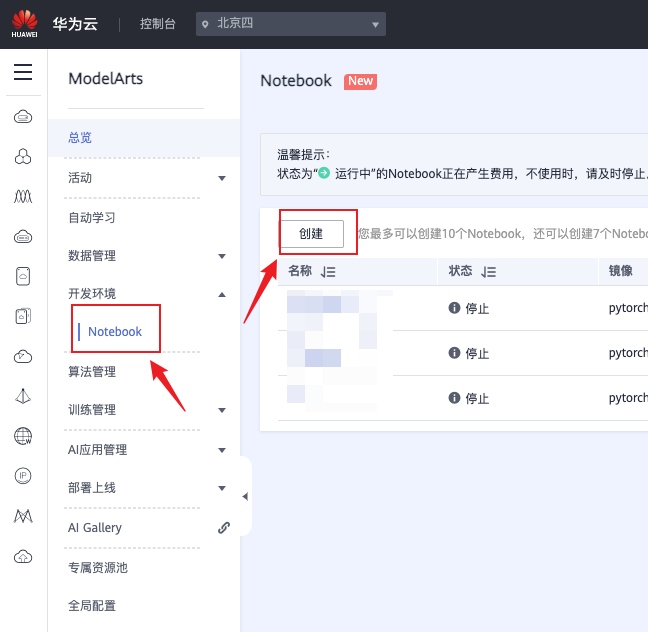Click the globe icon in left sidebar
648x632 pixels.
tap(23, 436)
